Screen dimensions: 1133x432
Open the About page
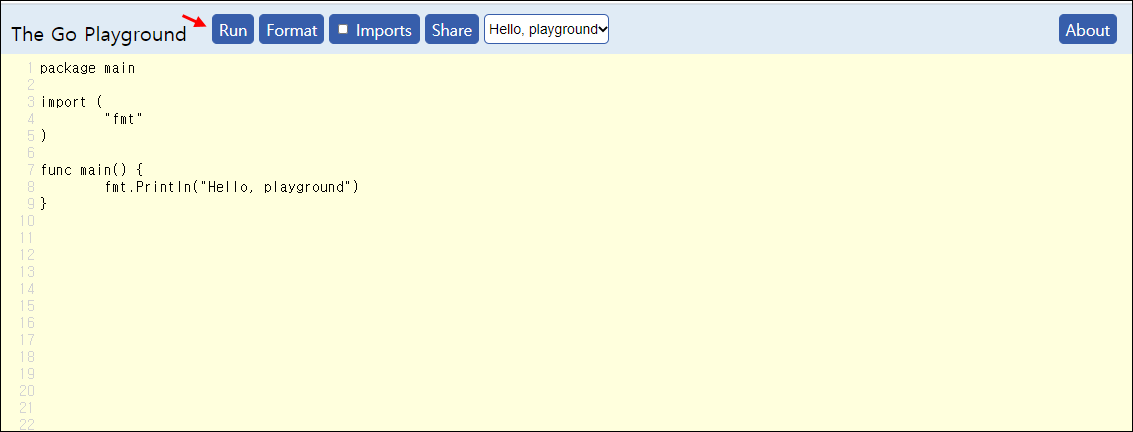click(1087, 30)
